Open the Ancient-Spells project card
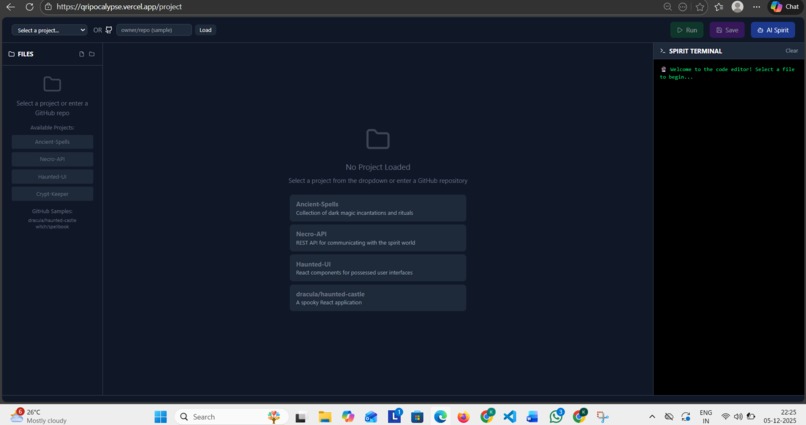 [x=378, y=208]
